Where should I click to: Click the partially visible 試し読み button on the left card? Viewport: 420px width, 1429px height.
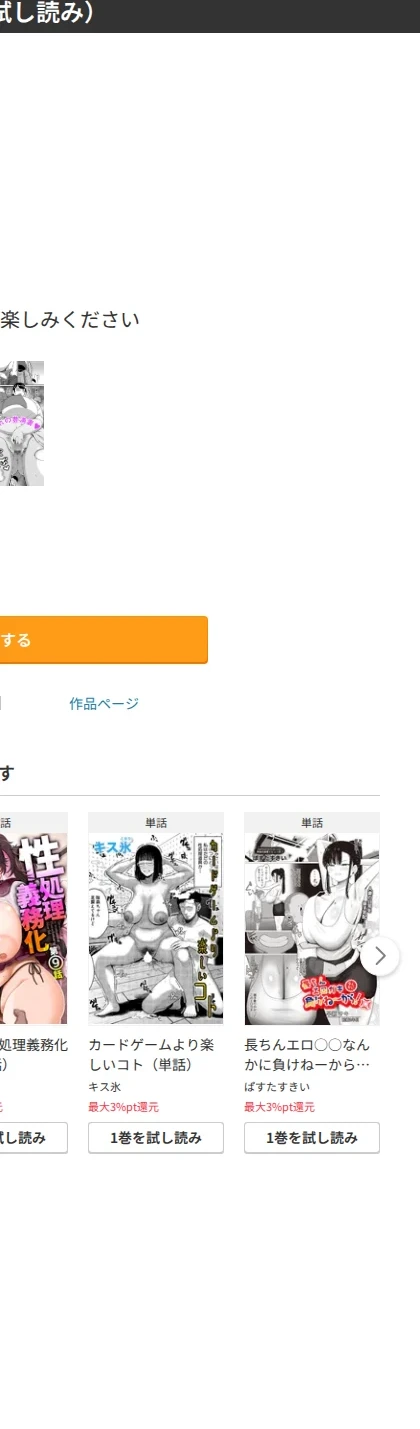click(x=34, y=1138)
